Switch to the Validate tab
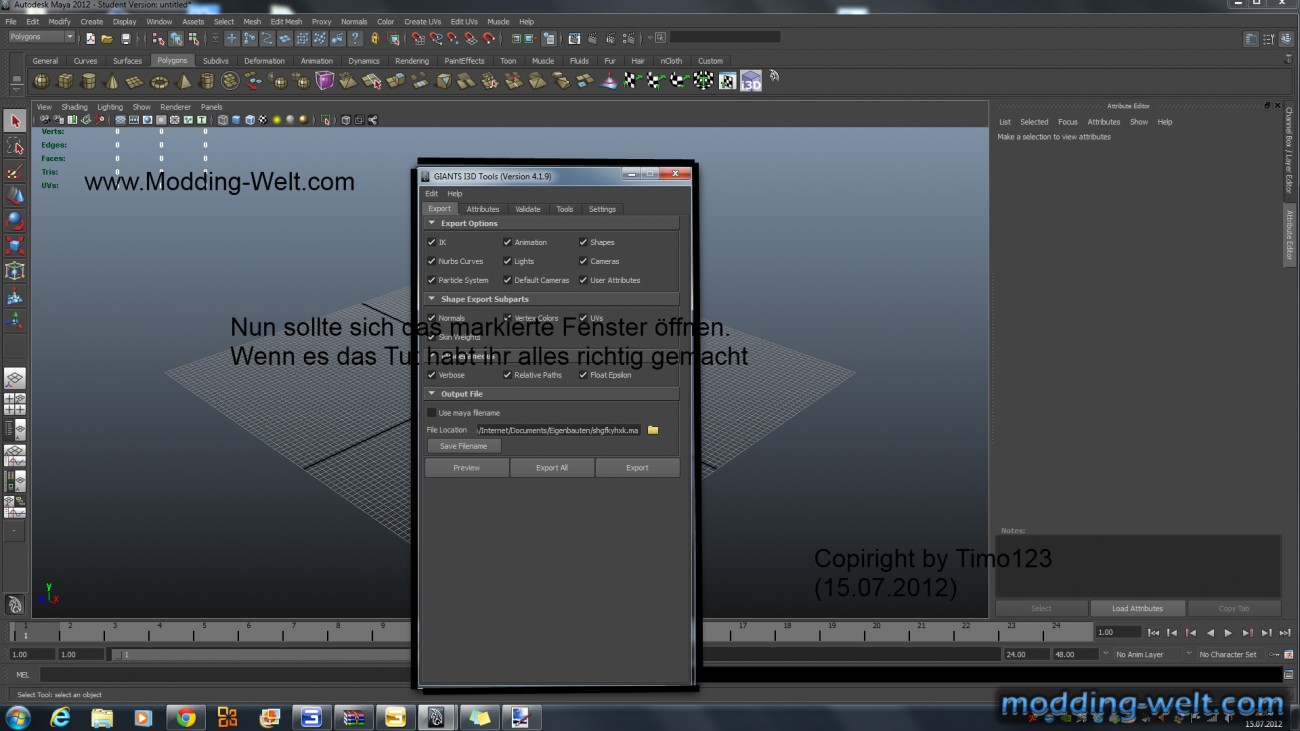1300x731 pixels. point(528,209)
